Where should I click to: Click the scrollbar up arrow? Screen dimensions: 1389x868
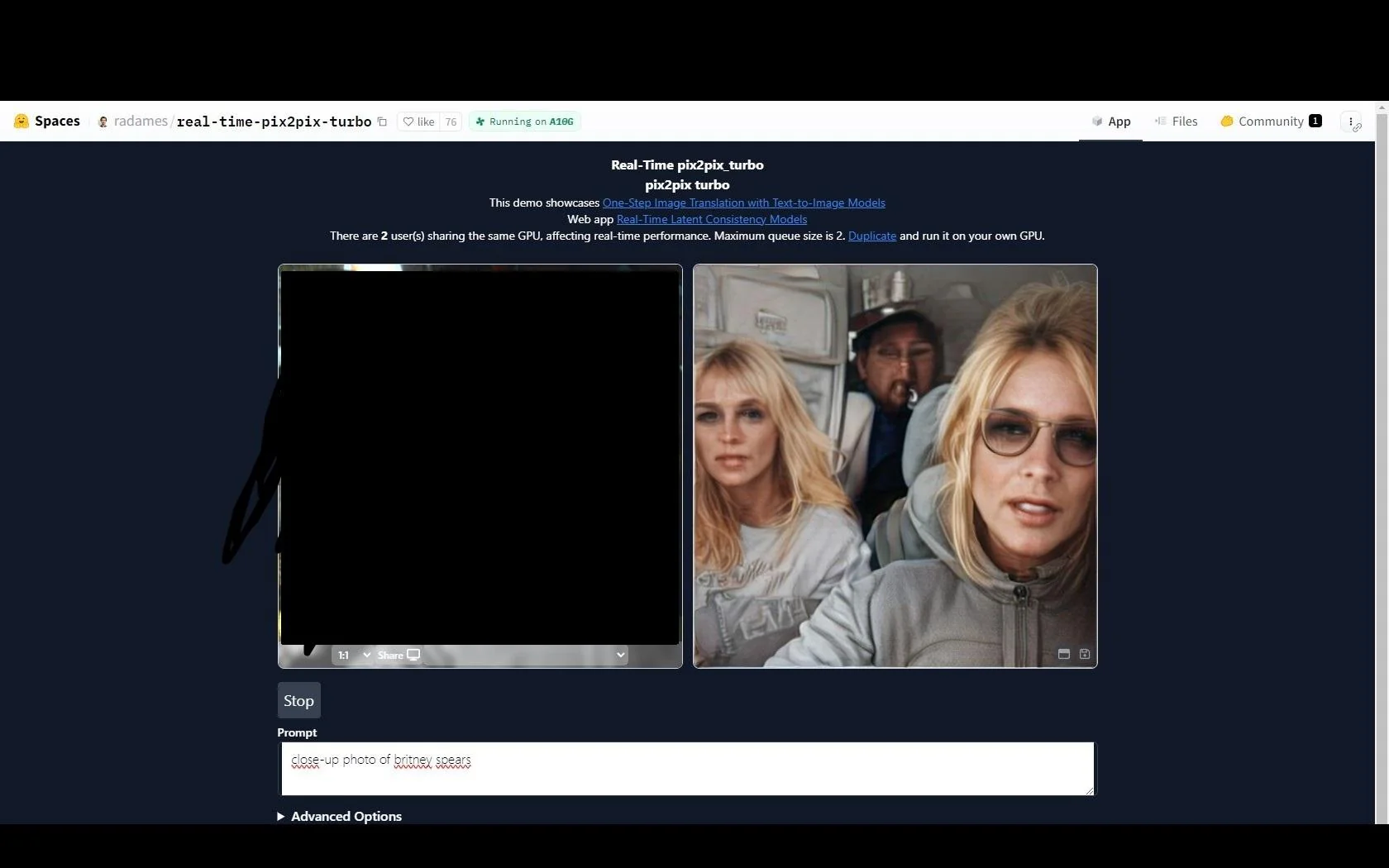point(1382,107)
